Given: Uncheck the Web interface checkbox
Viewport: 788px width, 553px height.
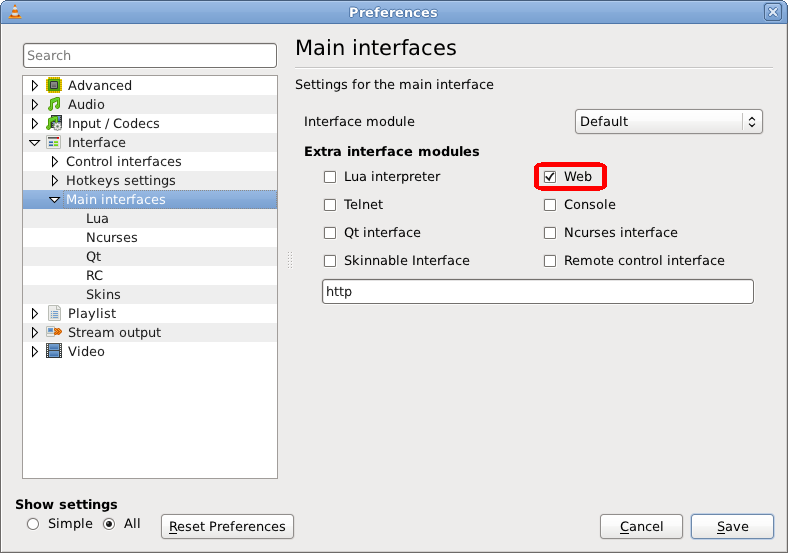Looking at the screenshot, I should pos(550,177).
